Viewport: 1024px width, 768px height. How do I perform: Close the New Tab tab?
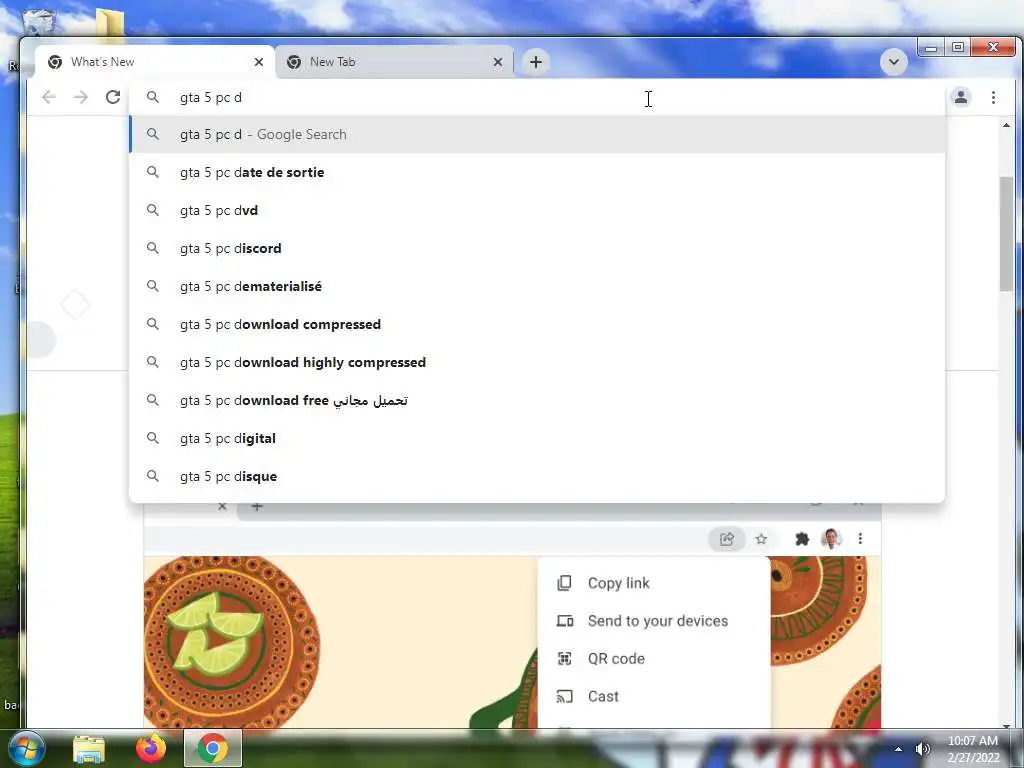pos(498,62)
